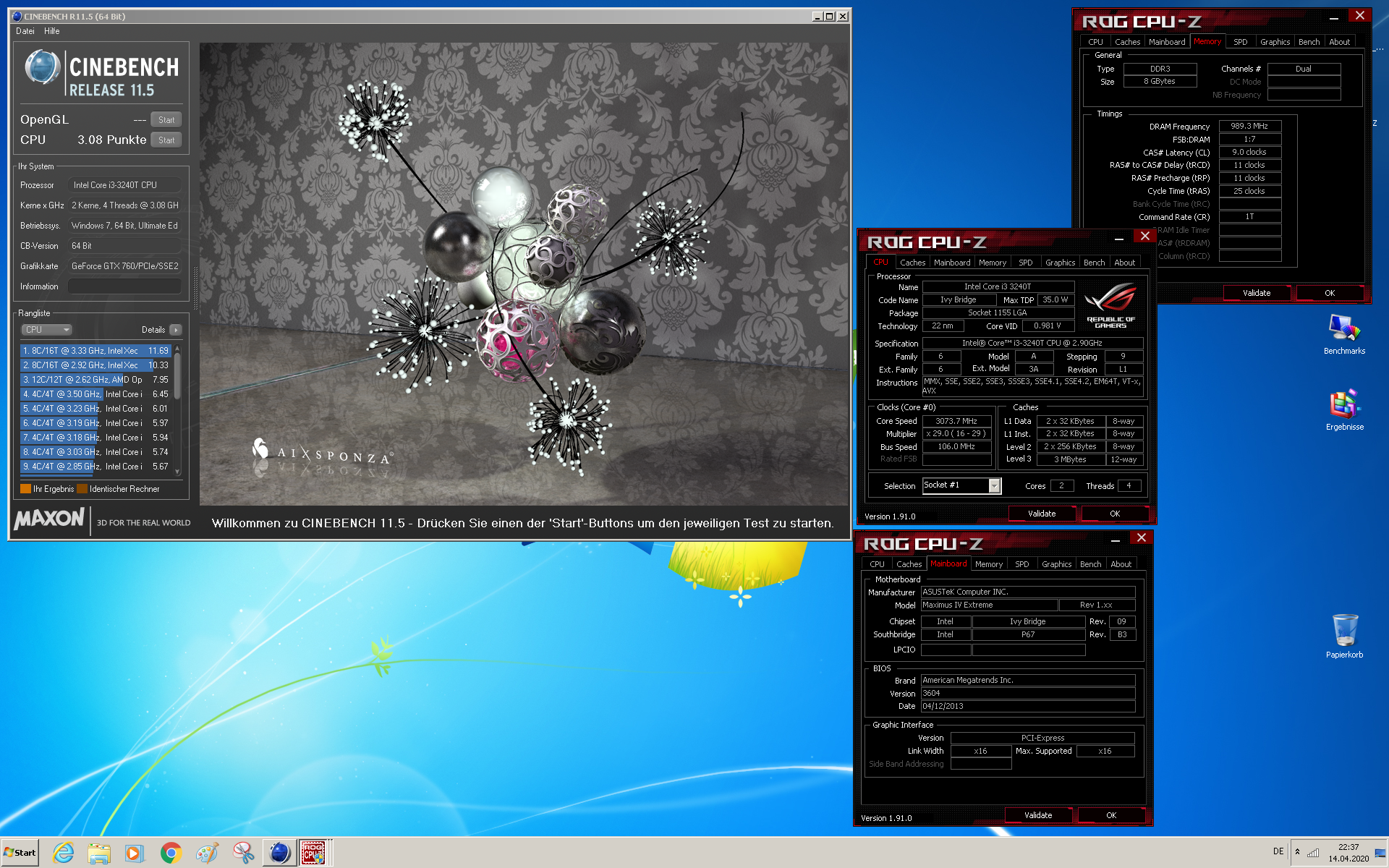The image size is (1389, 868).
Task: Click the rendered Cinebench scene image
Action: pyautogui.click(x=524, y=273)
